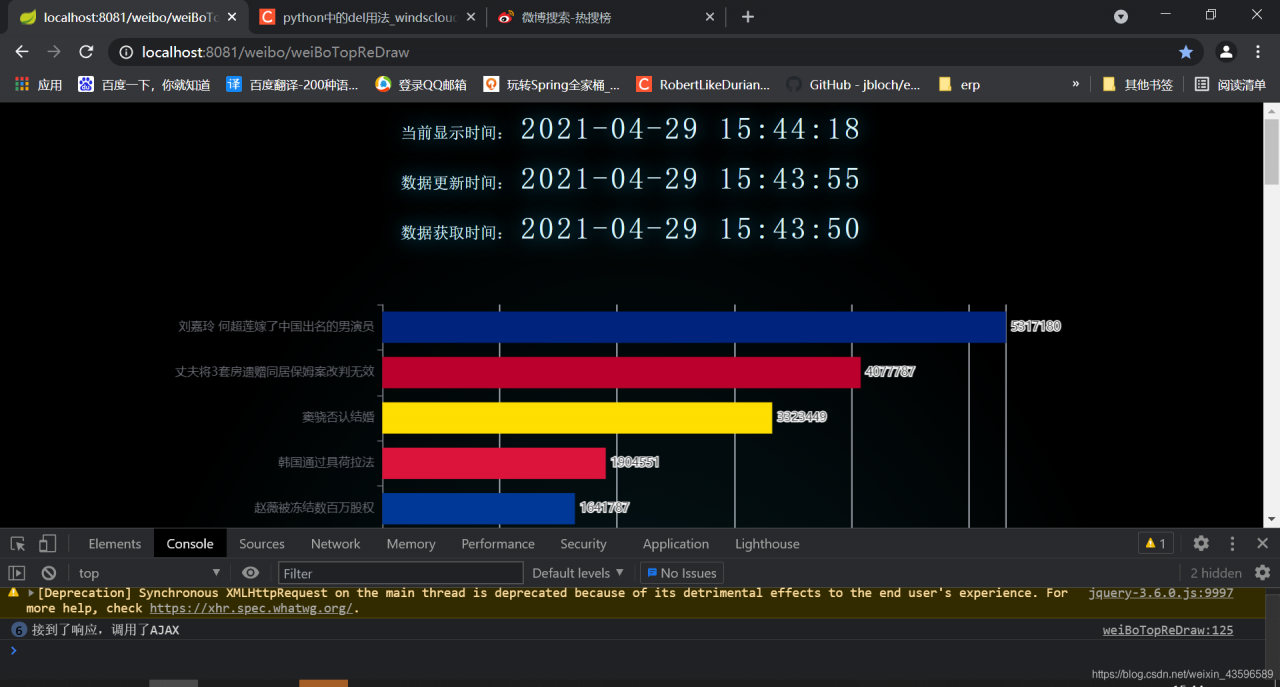This screenshot has width=1280, height=687.
Task: Clear the console
Action: click(48, 573)
